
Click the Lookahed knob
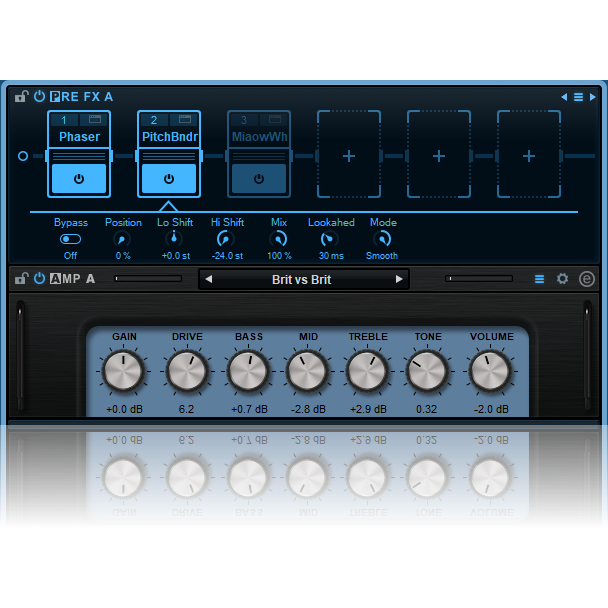(x=329, y=239)
